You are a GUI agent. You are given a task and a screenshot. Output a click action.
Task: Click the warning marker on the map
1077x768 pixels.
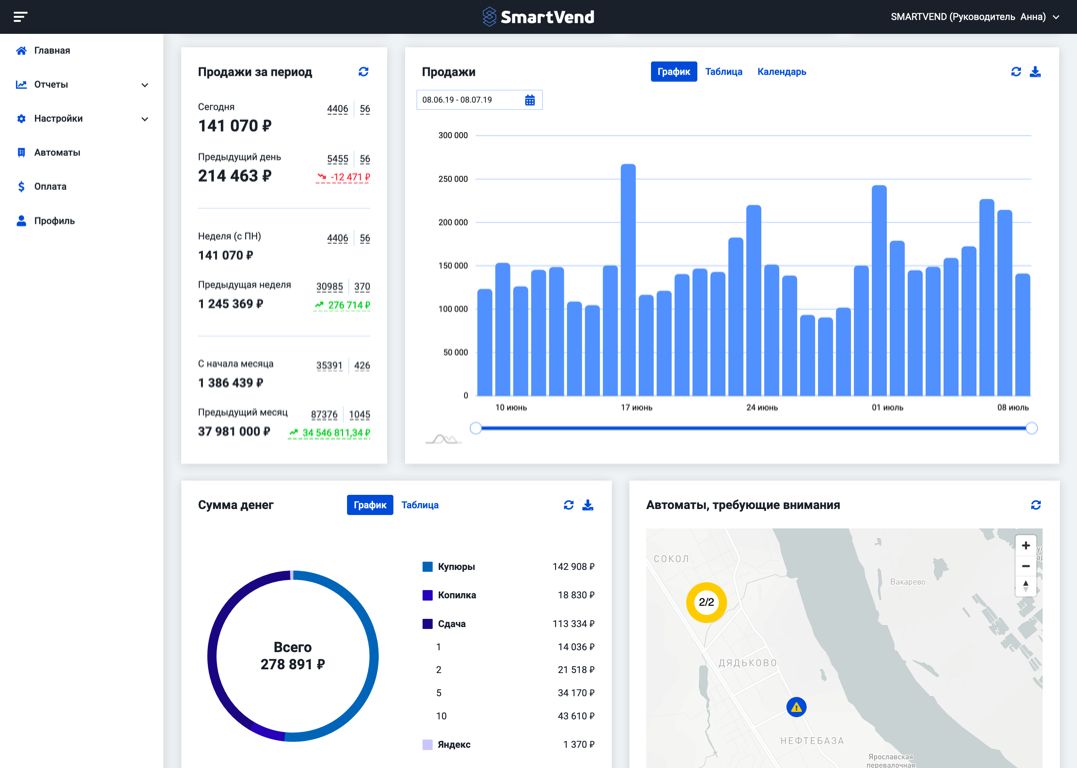click(796, 707)
